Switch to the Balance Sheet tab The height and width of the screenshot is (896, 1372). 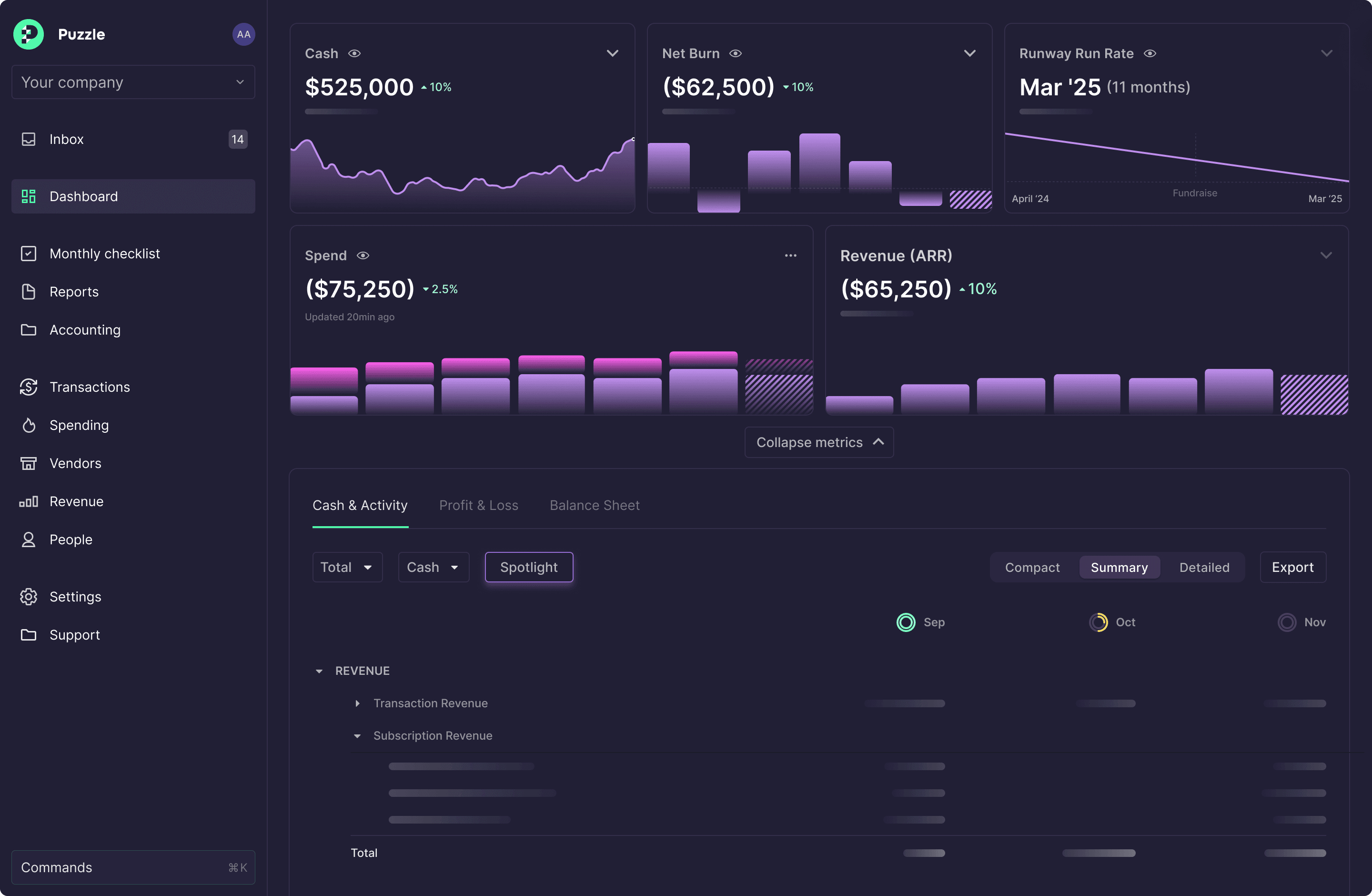point(595,505)
